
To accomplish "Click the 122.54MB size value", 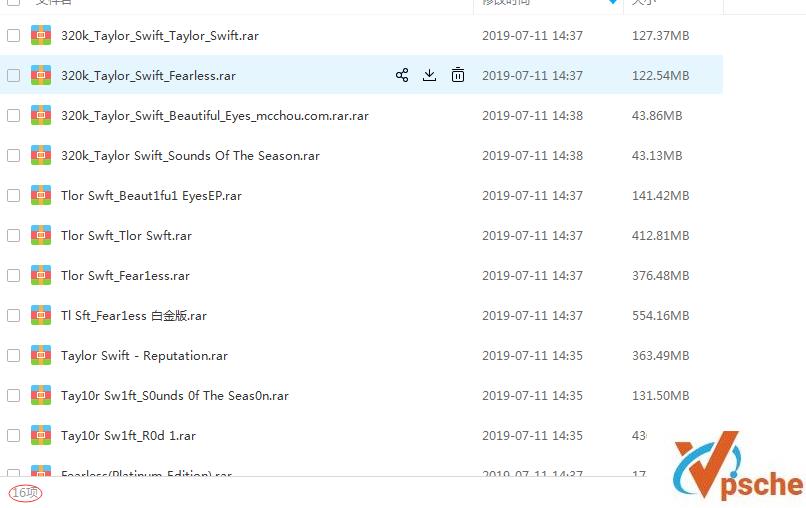I will coord(660,76).
